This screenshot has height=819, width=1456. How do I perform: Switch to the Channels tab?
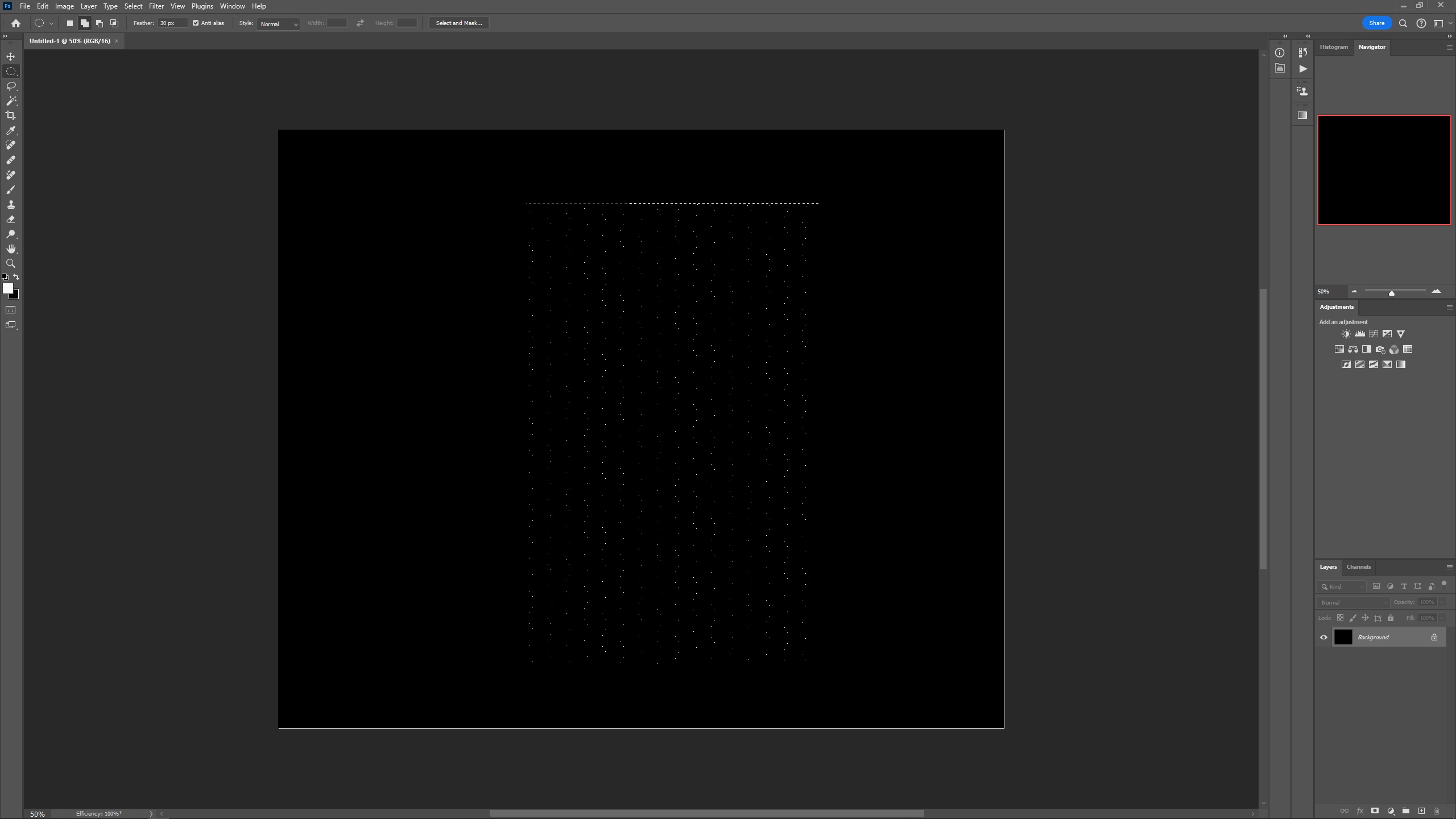click(x=1358, y=566)
